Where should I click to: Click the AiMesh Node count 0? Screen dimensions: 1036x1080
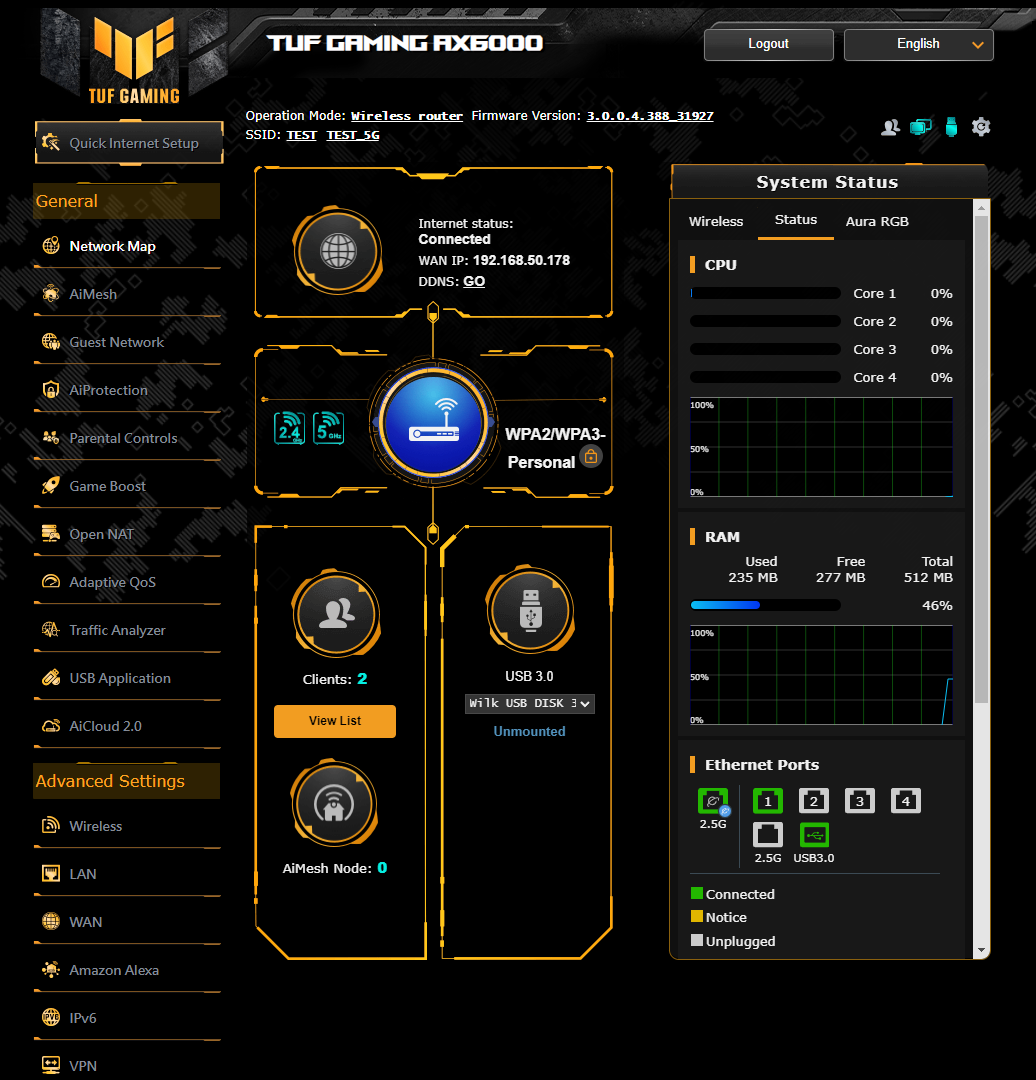[382, 868]
